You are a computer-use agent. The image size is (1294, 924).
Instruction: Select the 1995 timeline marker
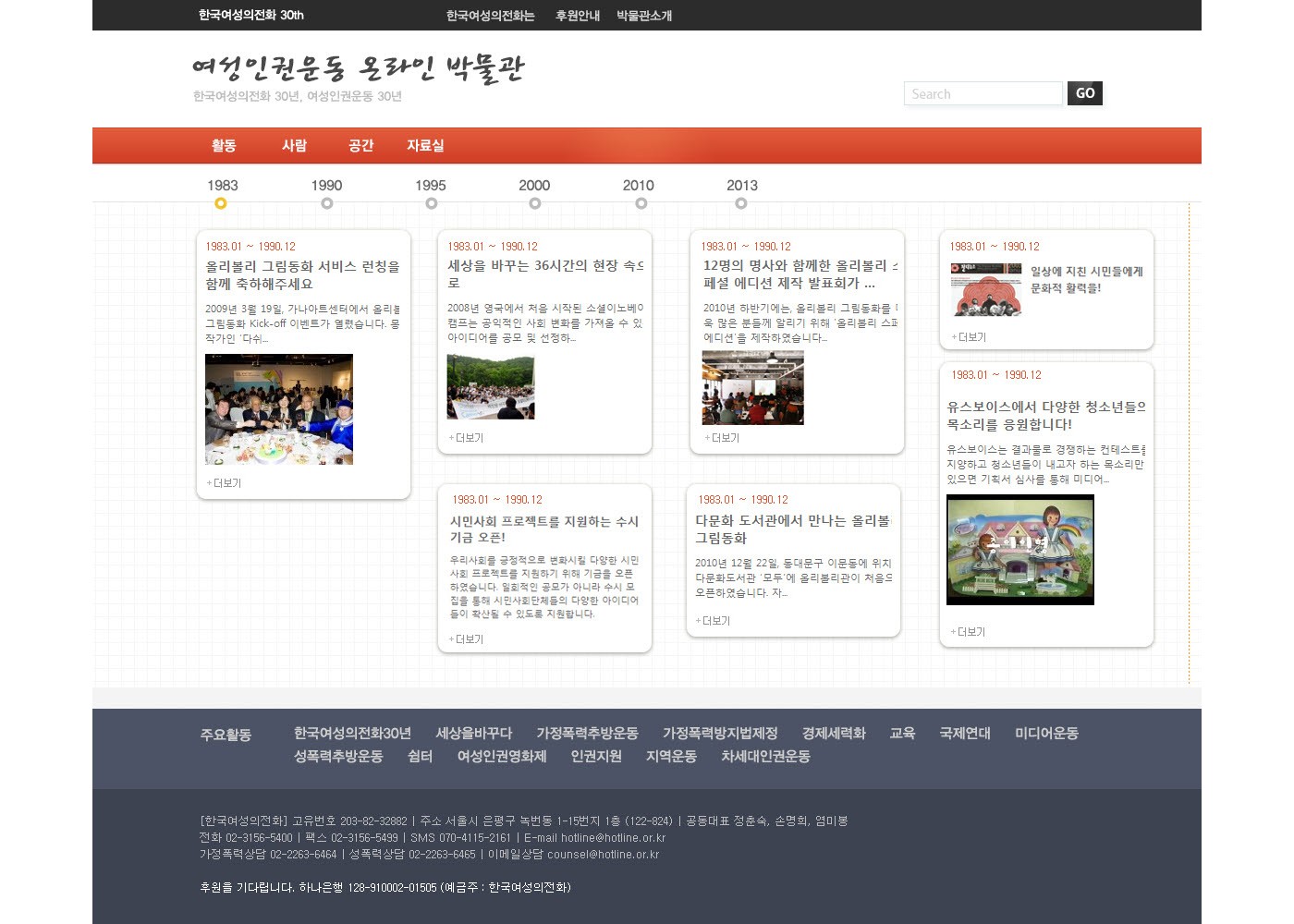[431, 203]
